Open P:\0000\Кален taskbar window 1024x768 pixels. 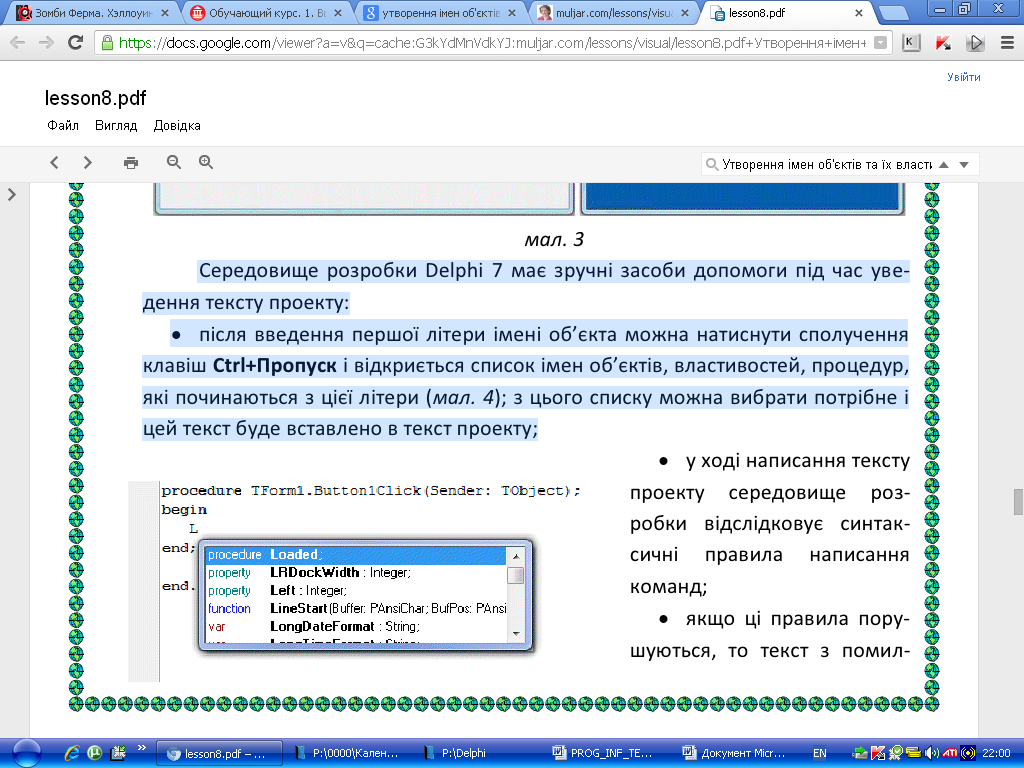click(x=348, y=754)
